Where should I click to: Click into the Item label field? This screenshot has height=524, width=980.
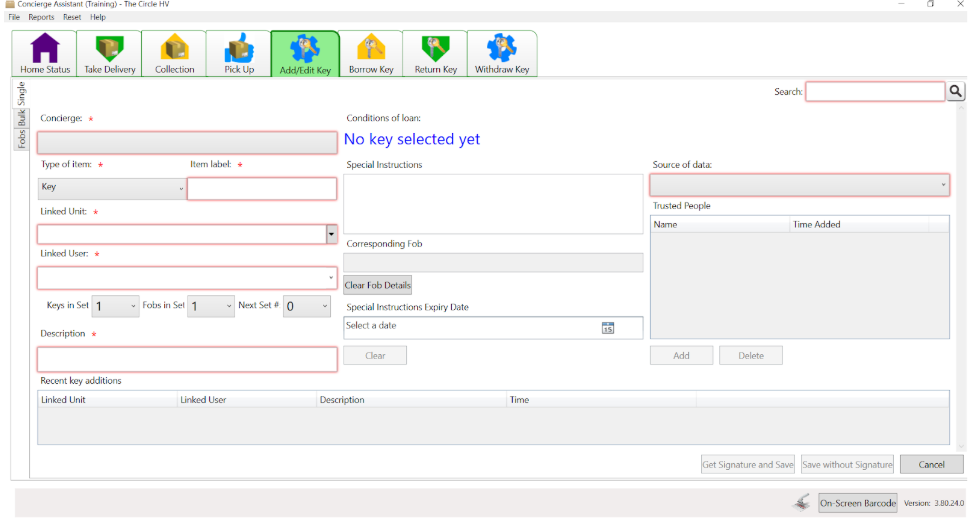tap(262, 189)
